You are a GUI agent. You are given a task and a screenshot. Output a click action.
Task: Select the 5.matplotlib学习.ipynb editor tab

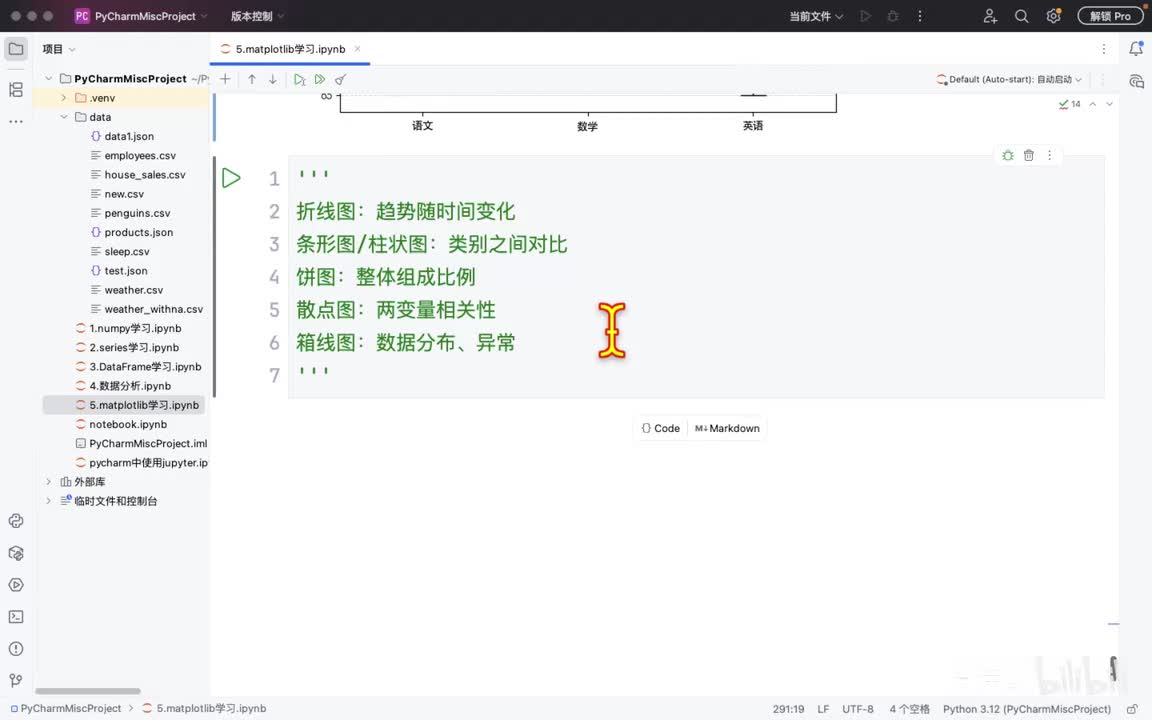pos(290,49)
